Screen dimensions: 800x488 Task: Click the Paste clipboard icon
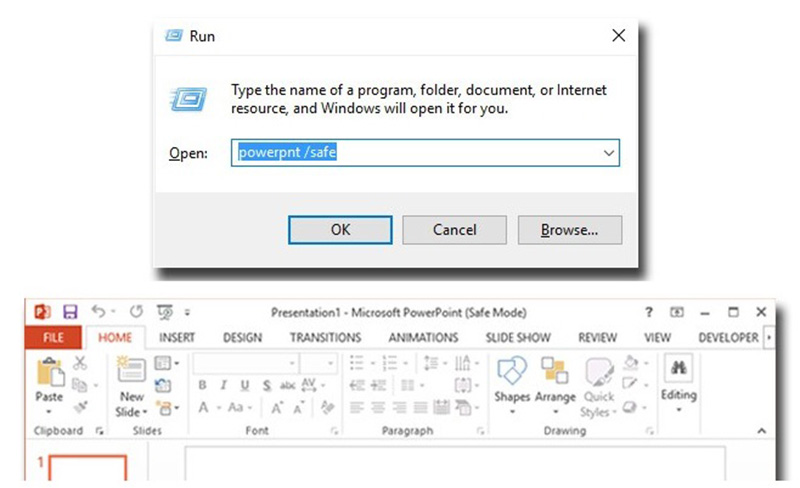[49, 372]
